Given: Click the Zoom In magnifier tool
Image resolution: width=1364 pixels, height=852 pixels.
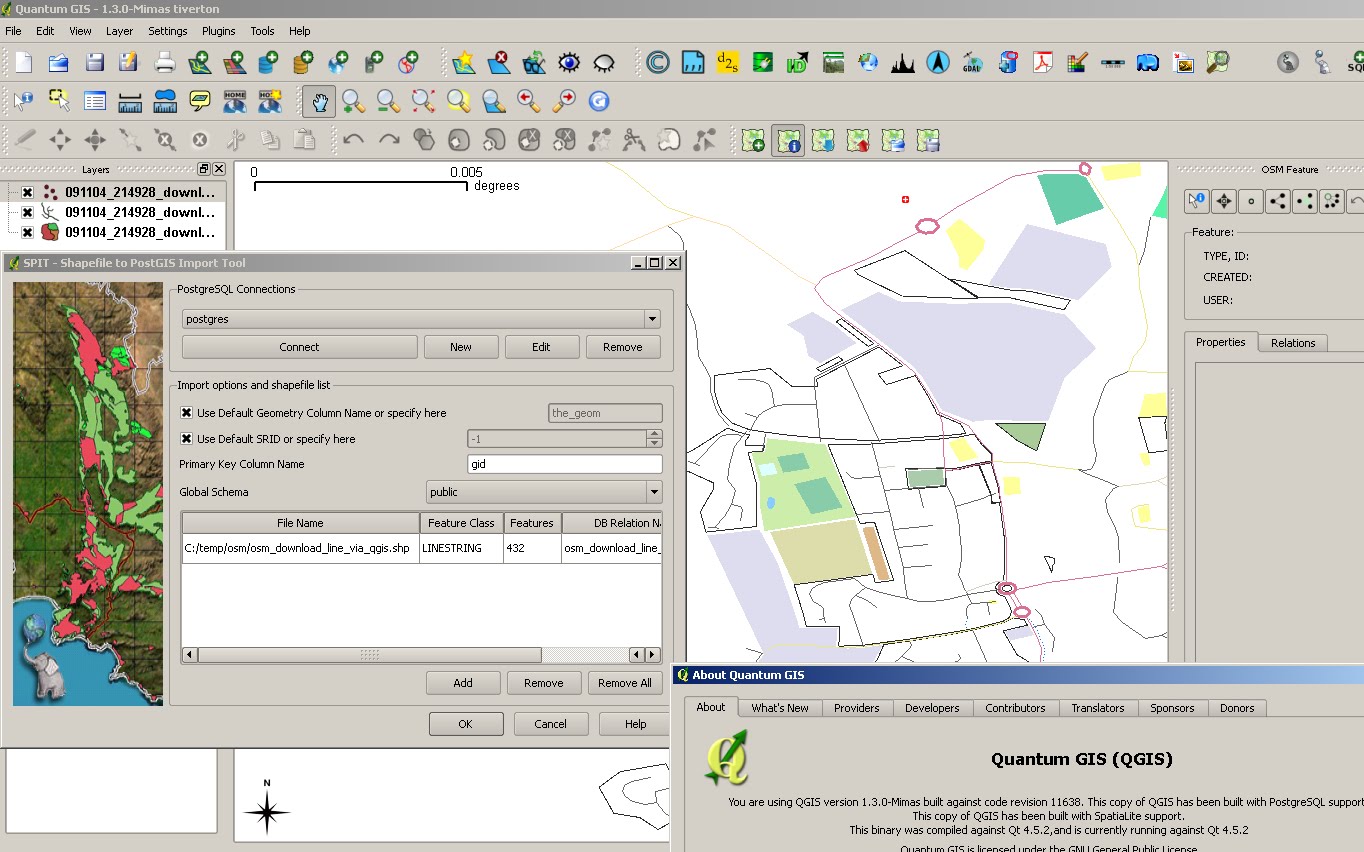Looking at the screenshot, I should 353,101.
